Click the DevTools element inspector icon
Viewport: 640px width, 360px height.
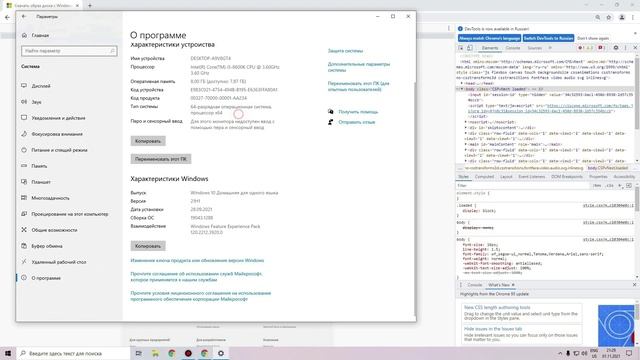461,48
